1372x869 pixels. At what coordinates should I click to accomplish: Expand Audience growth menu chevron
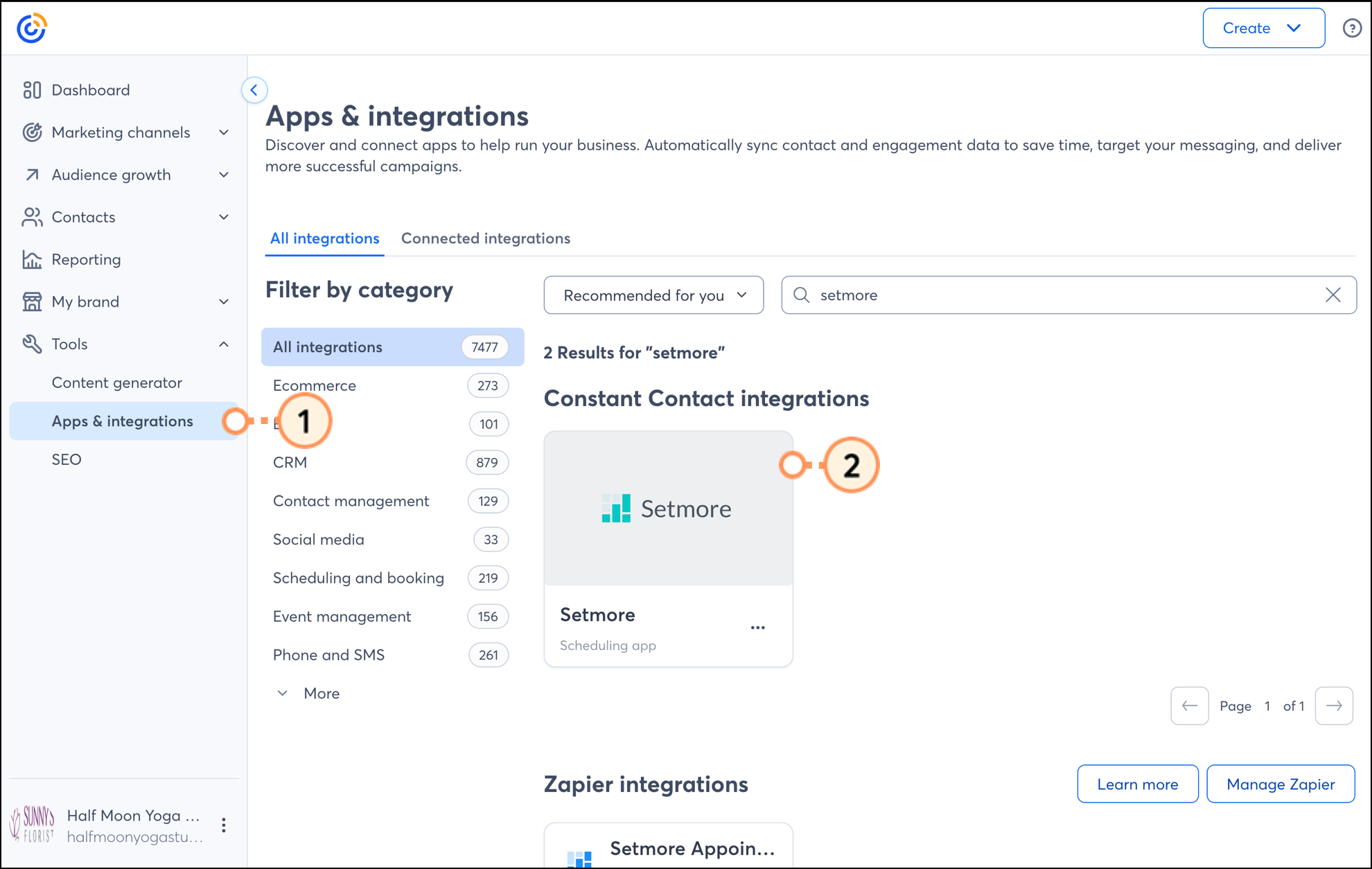coord(224,175)
